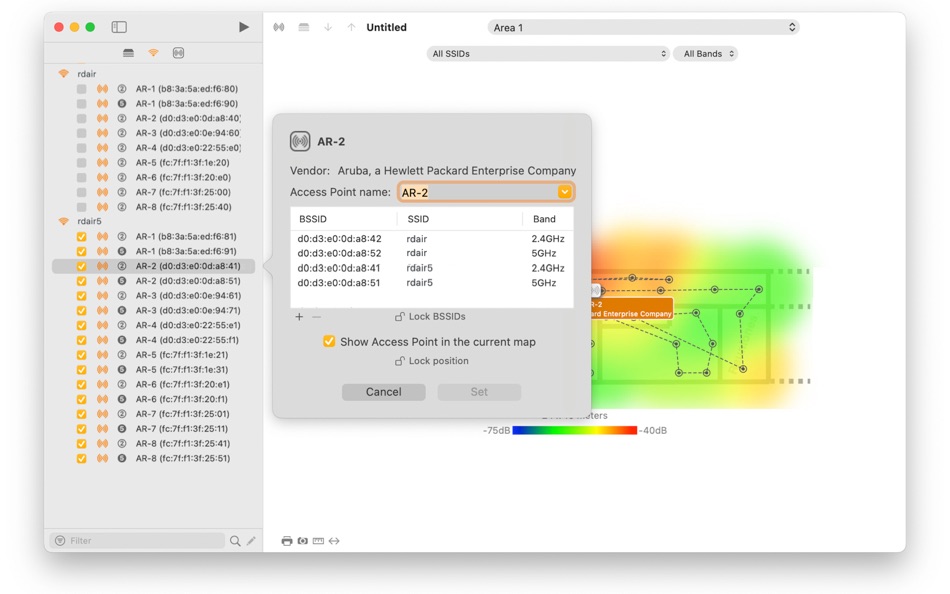This screenshot has height=594, width=950.
Task: Click the access point icon of AR-4 (d0:d3:e0:22:55:e1)
Action: (102, 325)
